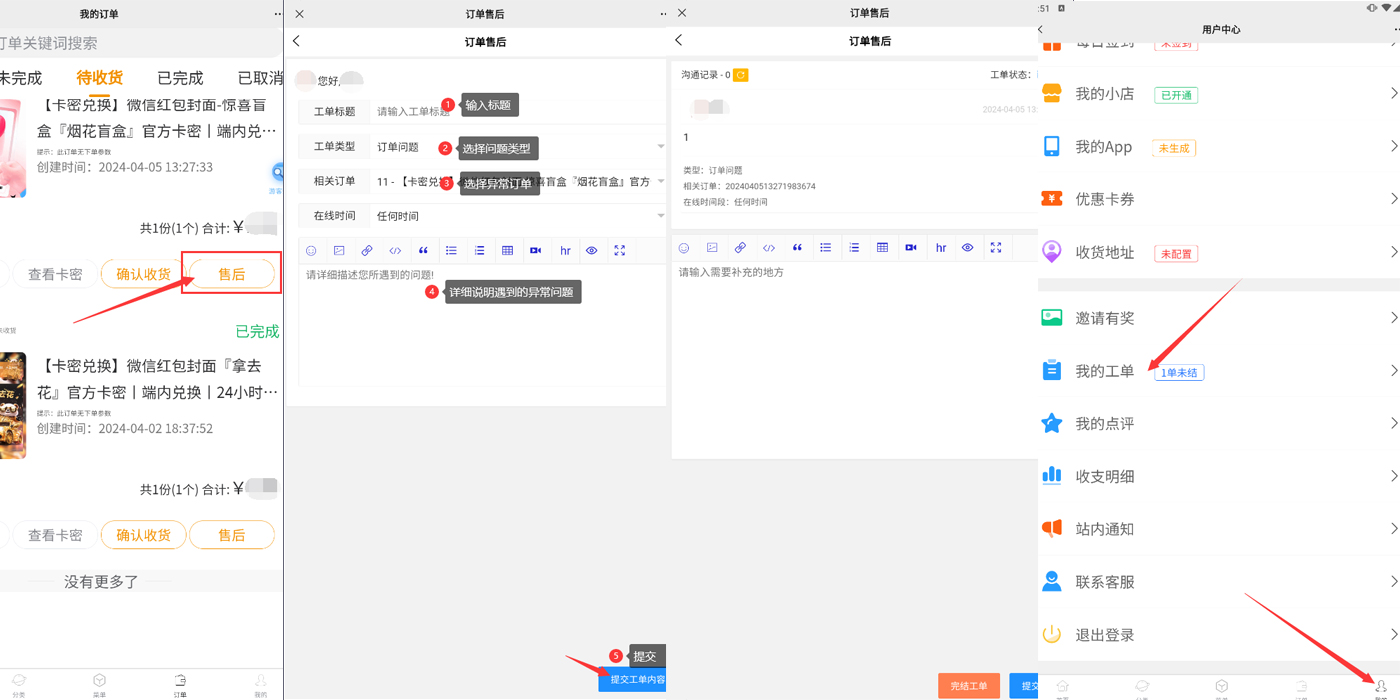1400x700 pixels.
Task: Insert hr line in ticket submit form editor
Action: [x=565, y=251]
